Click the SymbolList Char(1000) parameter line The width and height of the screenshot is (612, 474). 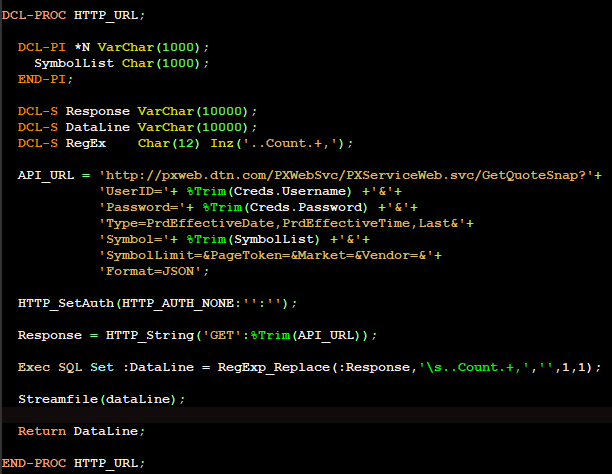(121, 63)
